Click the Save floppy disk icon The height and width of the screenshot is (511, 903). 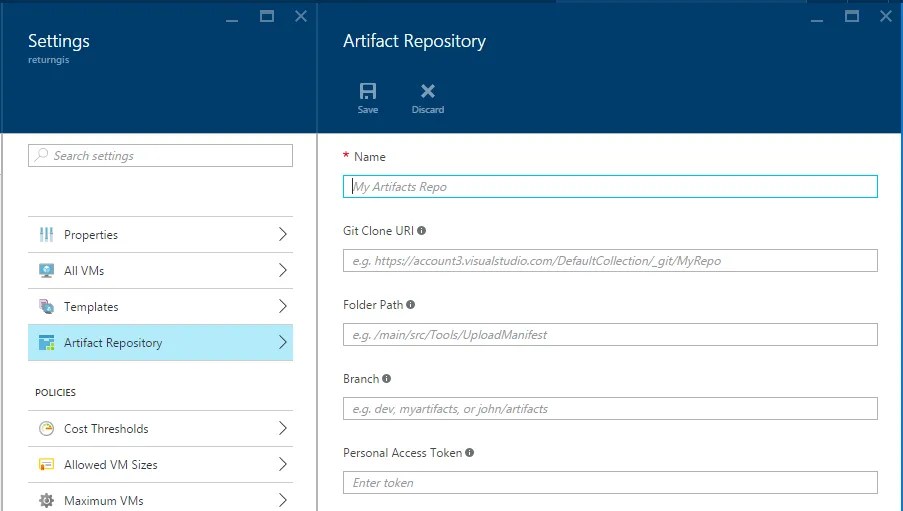click(x=367, y=91)
